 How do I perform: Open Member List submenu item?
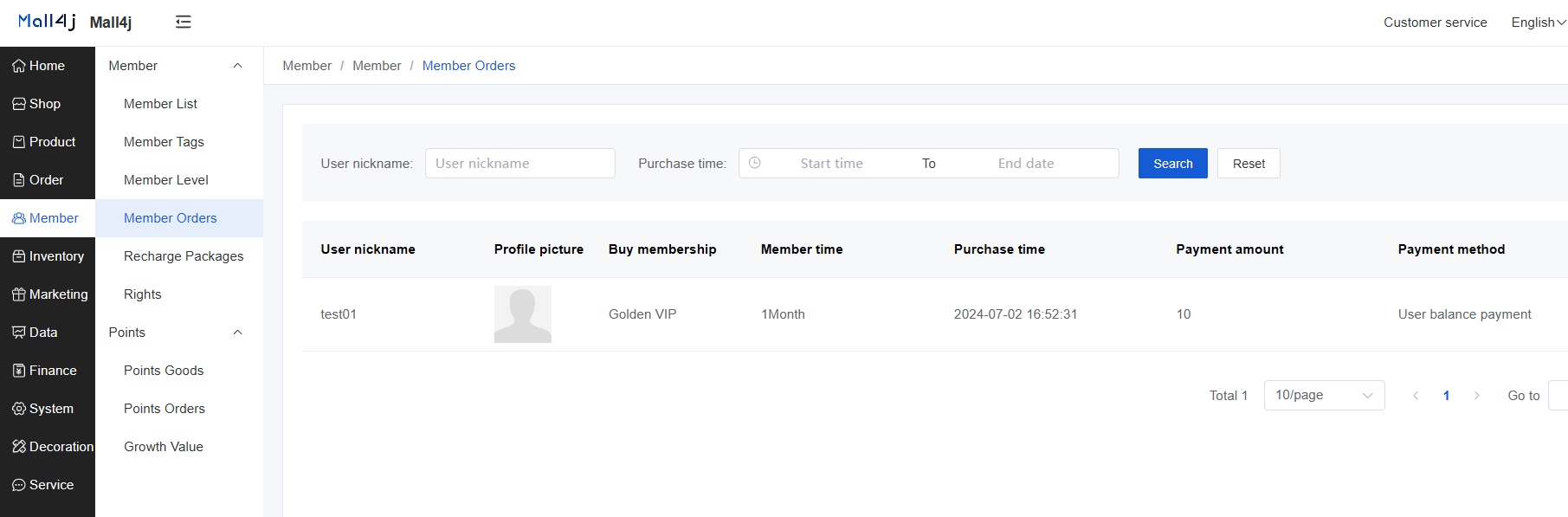tap(179, 104)
